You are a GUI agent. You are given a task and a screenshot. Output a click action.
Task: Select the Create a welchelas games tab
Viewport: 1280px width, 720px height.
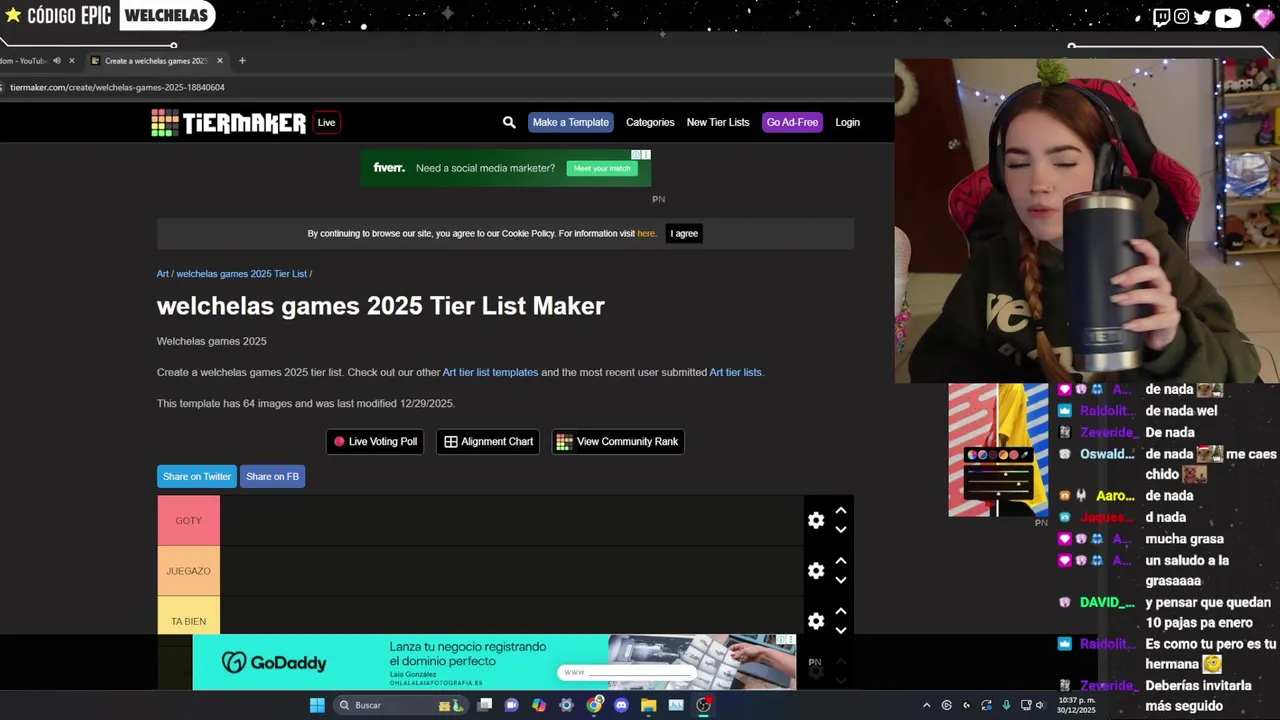pyautogui.click(x=155, y=60)
